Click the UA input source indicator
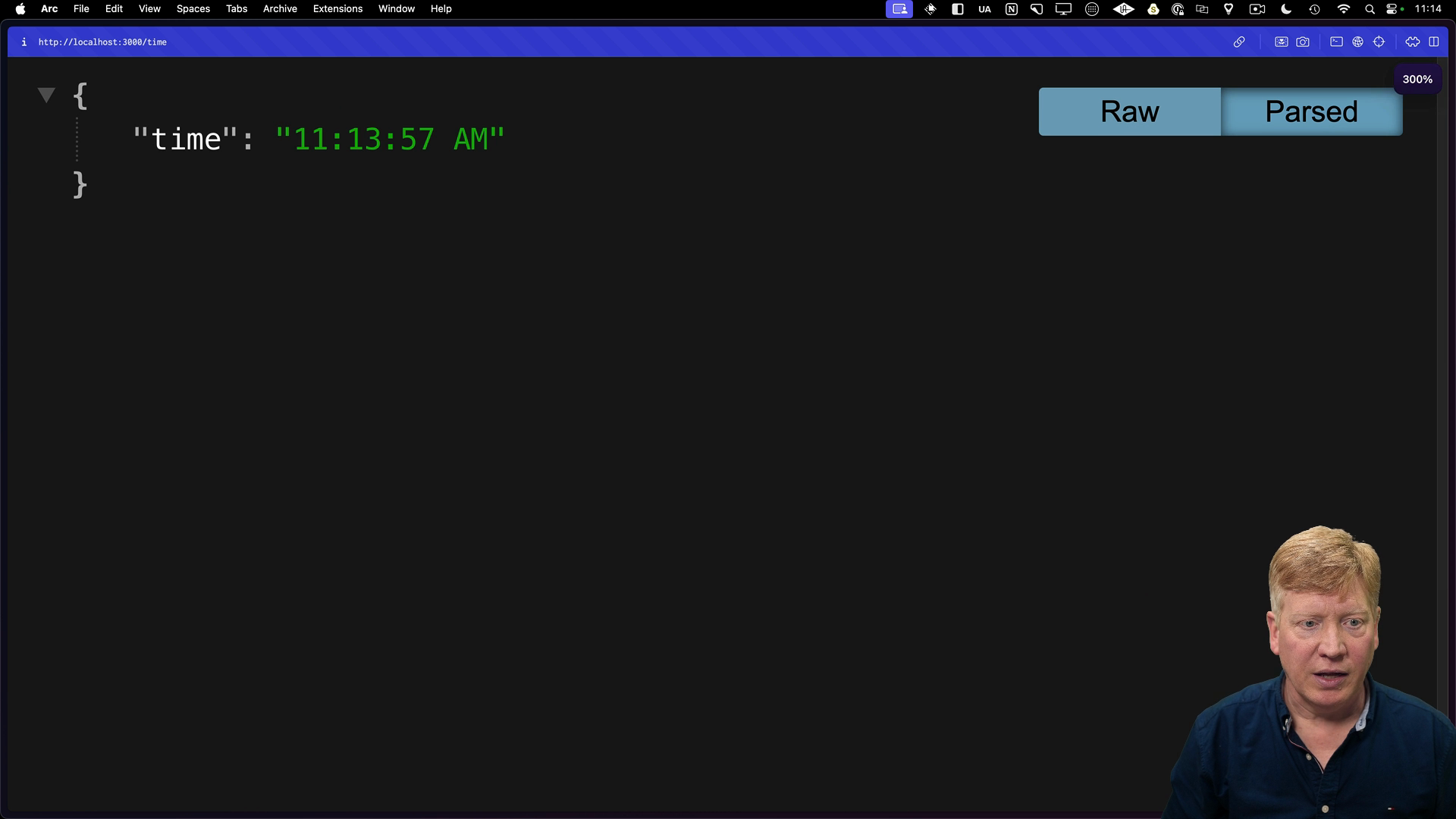 [x=984, y=9]
